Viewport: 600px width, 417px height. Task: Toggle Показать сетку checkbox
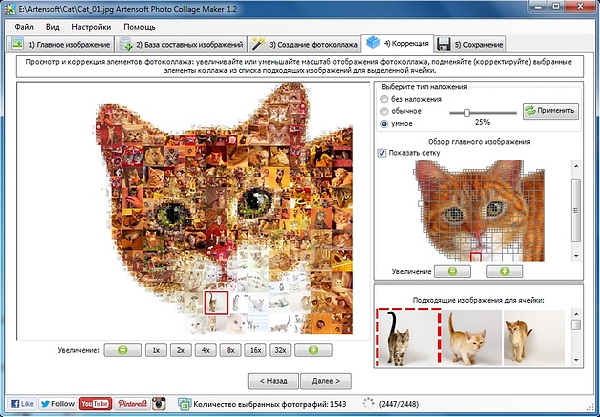[x=382, y=153]
